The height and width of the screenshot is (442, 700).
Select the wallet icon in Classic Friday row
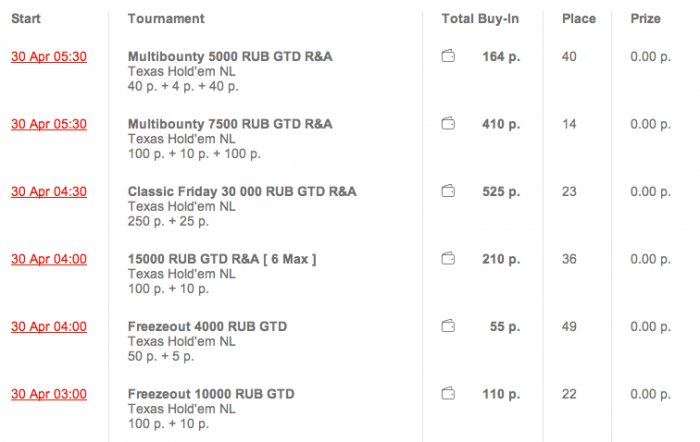448,191
